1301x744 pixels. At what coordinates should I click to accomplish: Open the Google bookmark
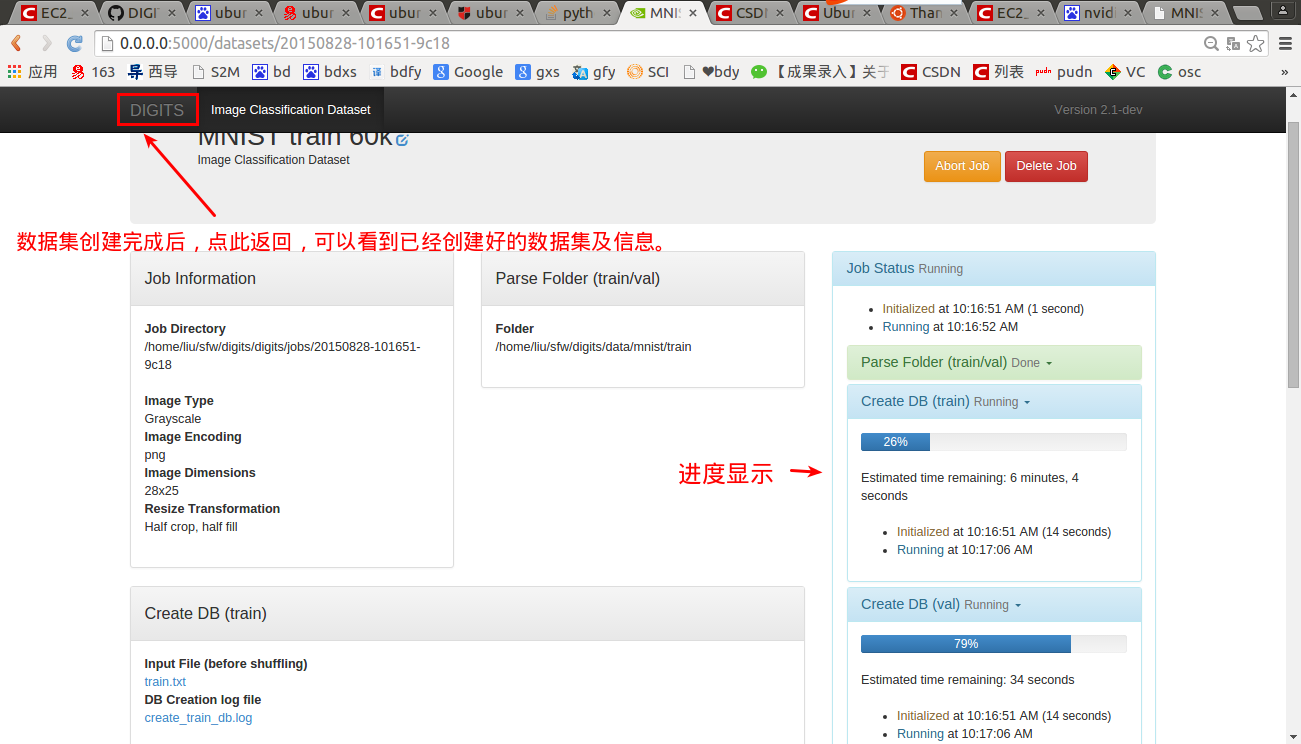(x=468, y=72)
